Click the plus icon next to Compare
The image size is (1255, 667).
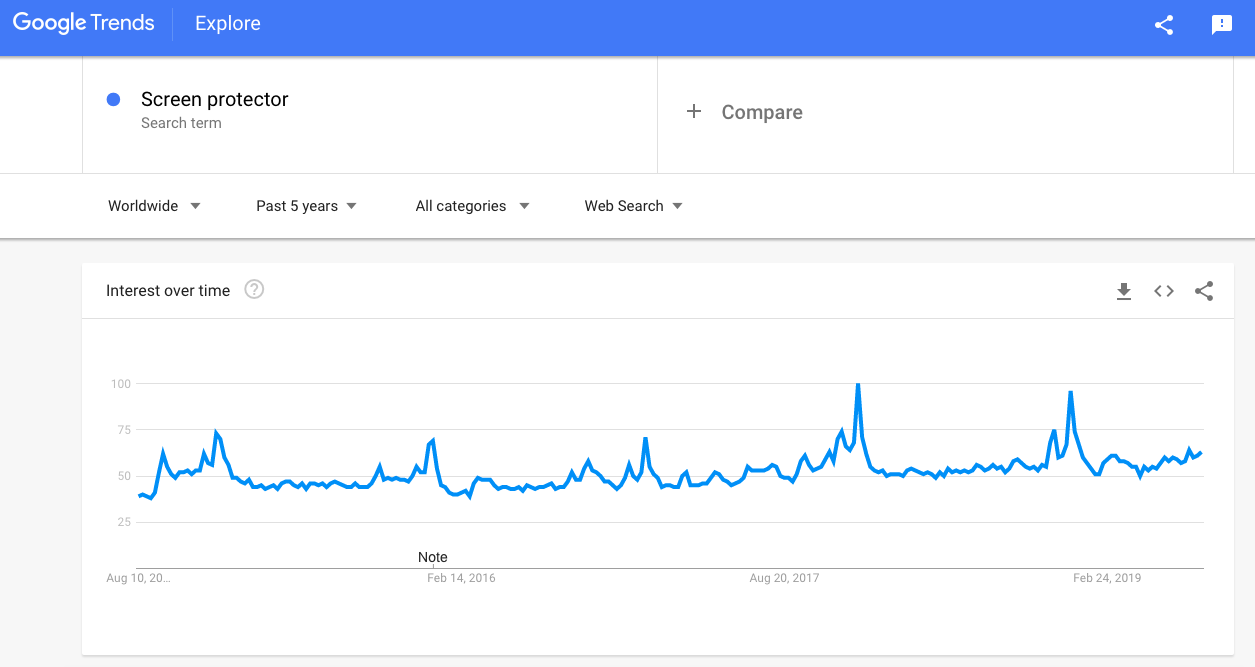[694, 112]
